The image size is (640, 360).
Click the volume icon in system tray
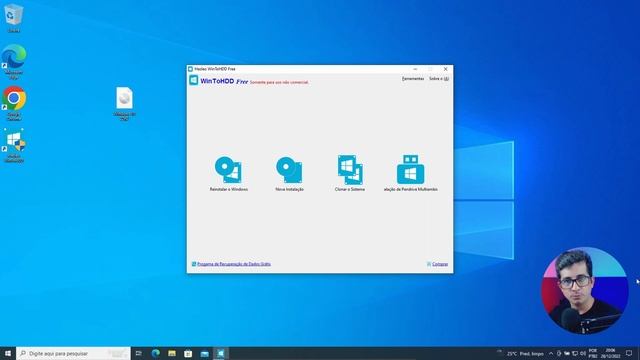(x=583, y=353)
